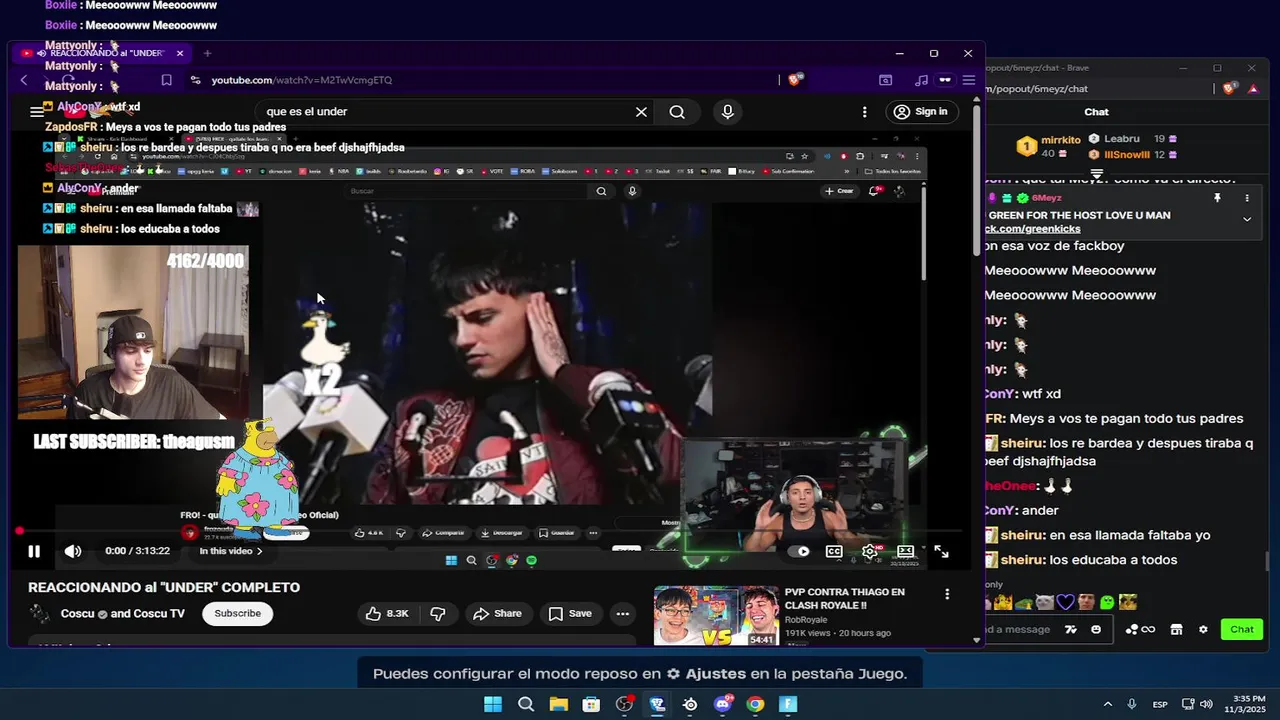1280x720 pixels.
Task: Close the REACCIONANDO al UNDER tab
Action: point(180,53)
